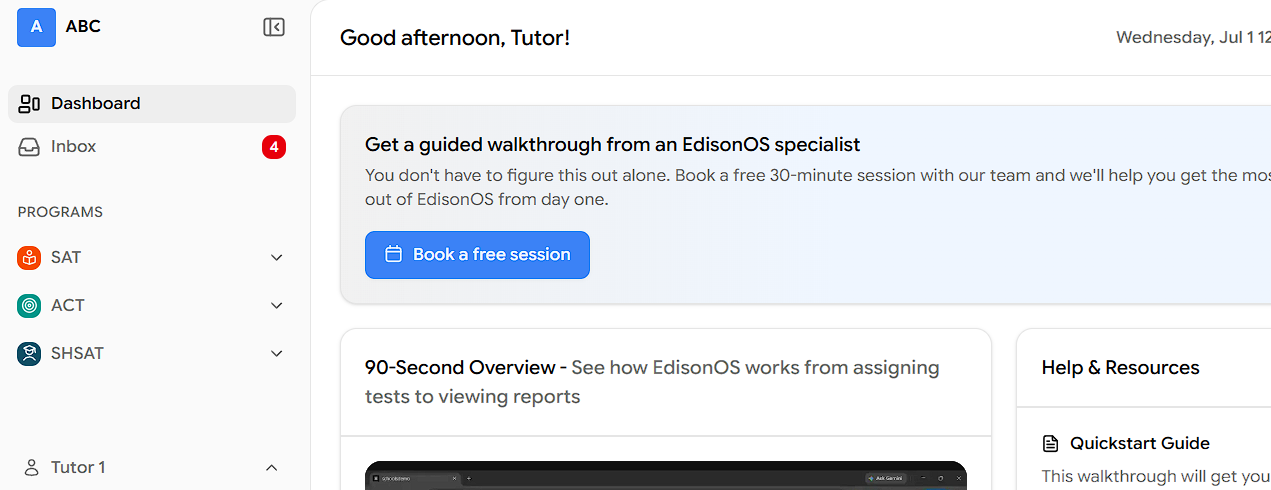Screen dimensions: 1271x490
Task: Click the dark SHSAT program icon
Action: click(29, 353)
